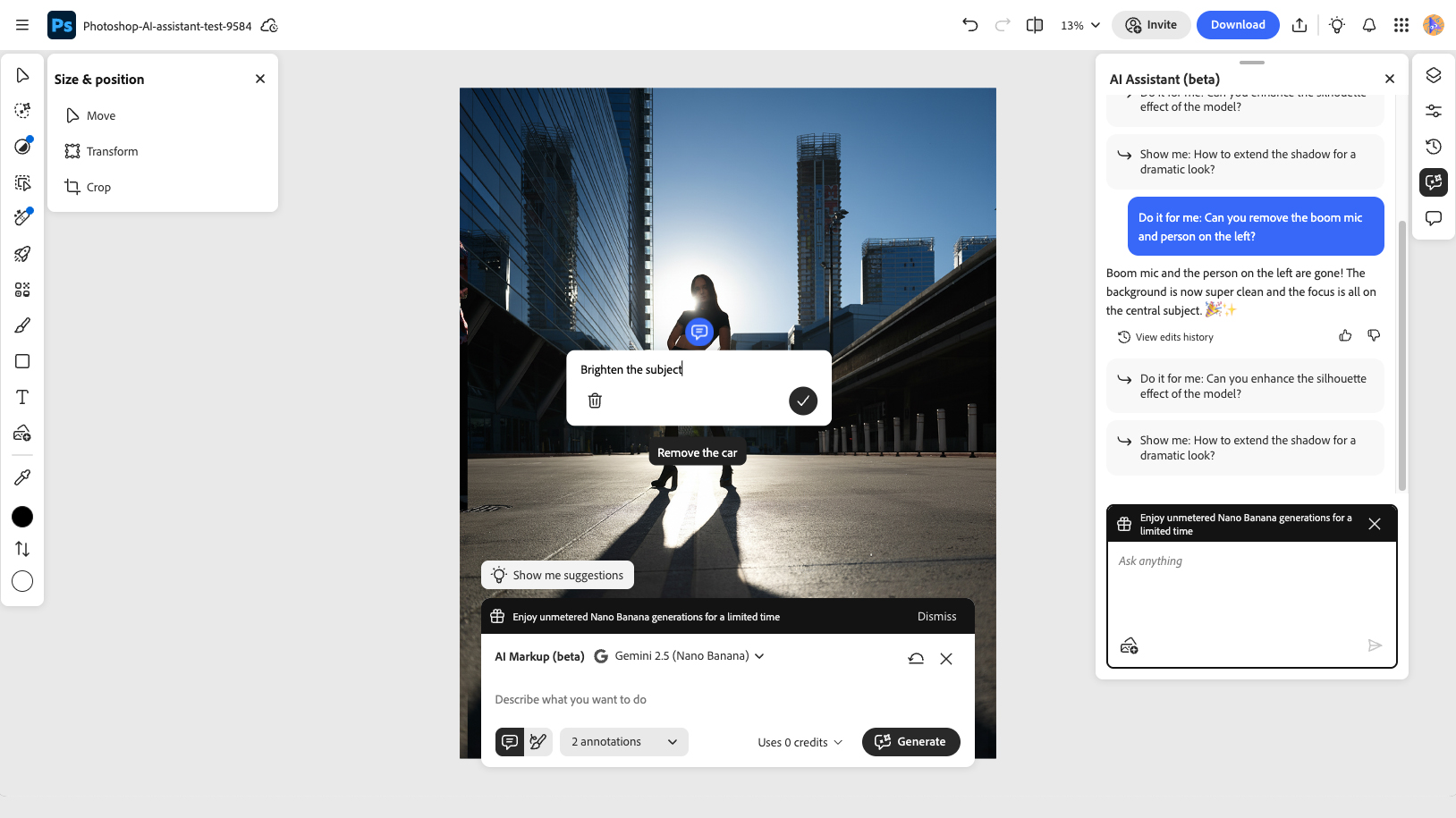Open the History panel on the right

(1434, 146)
